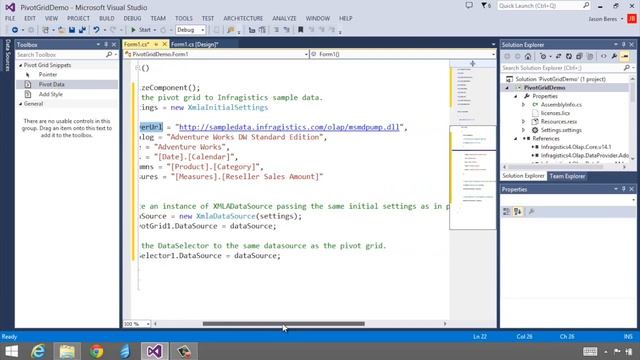Open the on-screen keyboard tray icon
Viewport: 640px width, 360px height.
pos(590,351)
